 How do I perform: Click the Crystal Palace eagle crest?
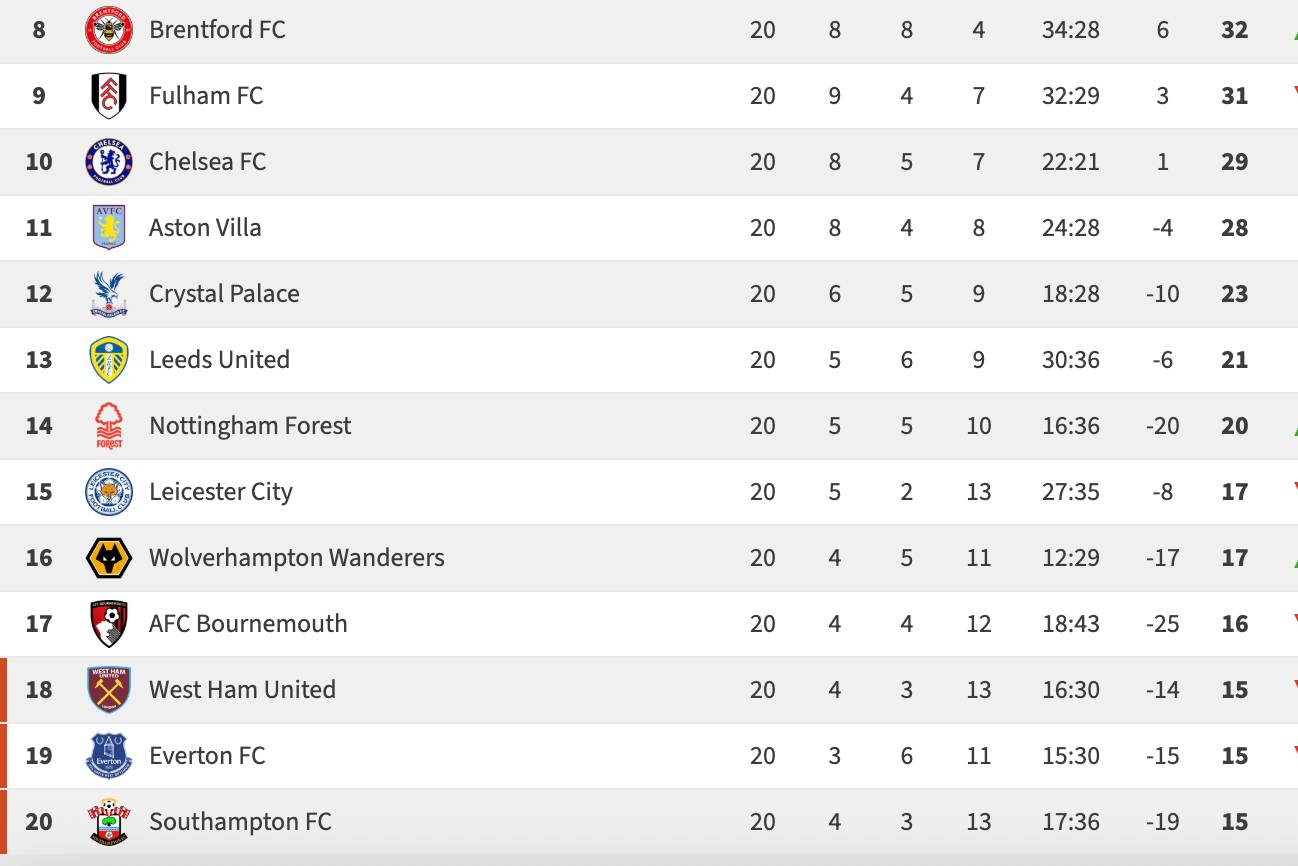(108, 294)
